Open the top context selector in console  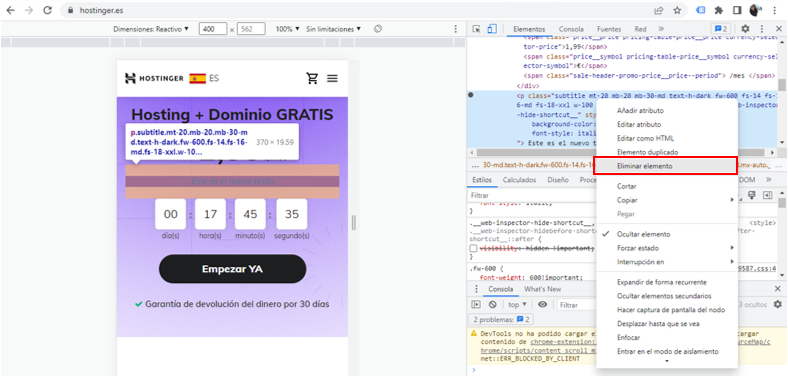click(517, 305)
